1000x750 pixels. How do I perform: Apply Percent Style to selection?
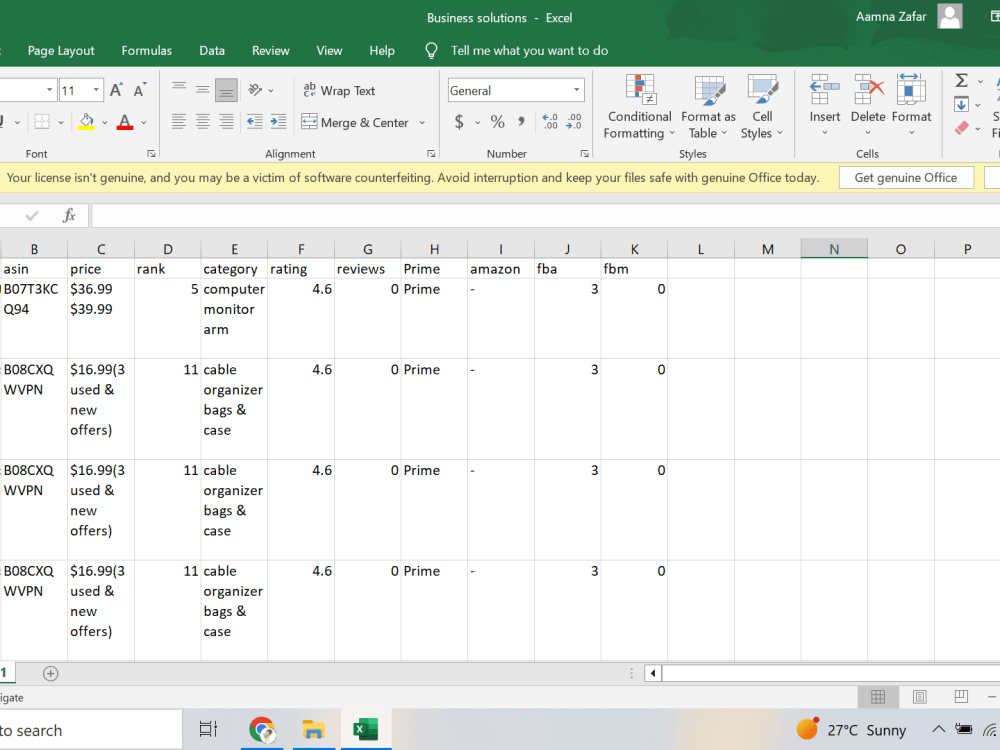click(x=497, y=121)
